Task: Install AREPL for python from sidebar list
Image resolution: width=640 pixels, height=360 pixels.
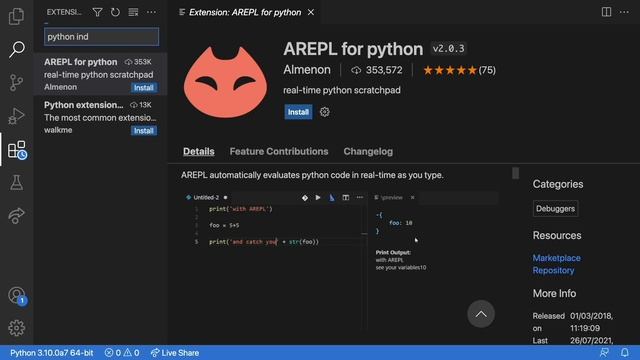Action: coord(144,88)
